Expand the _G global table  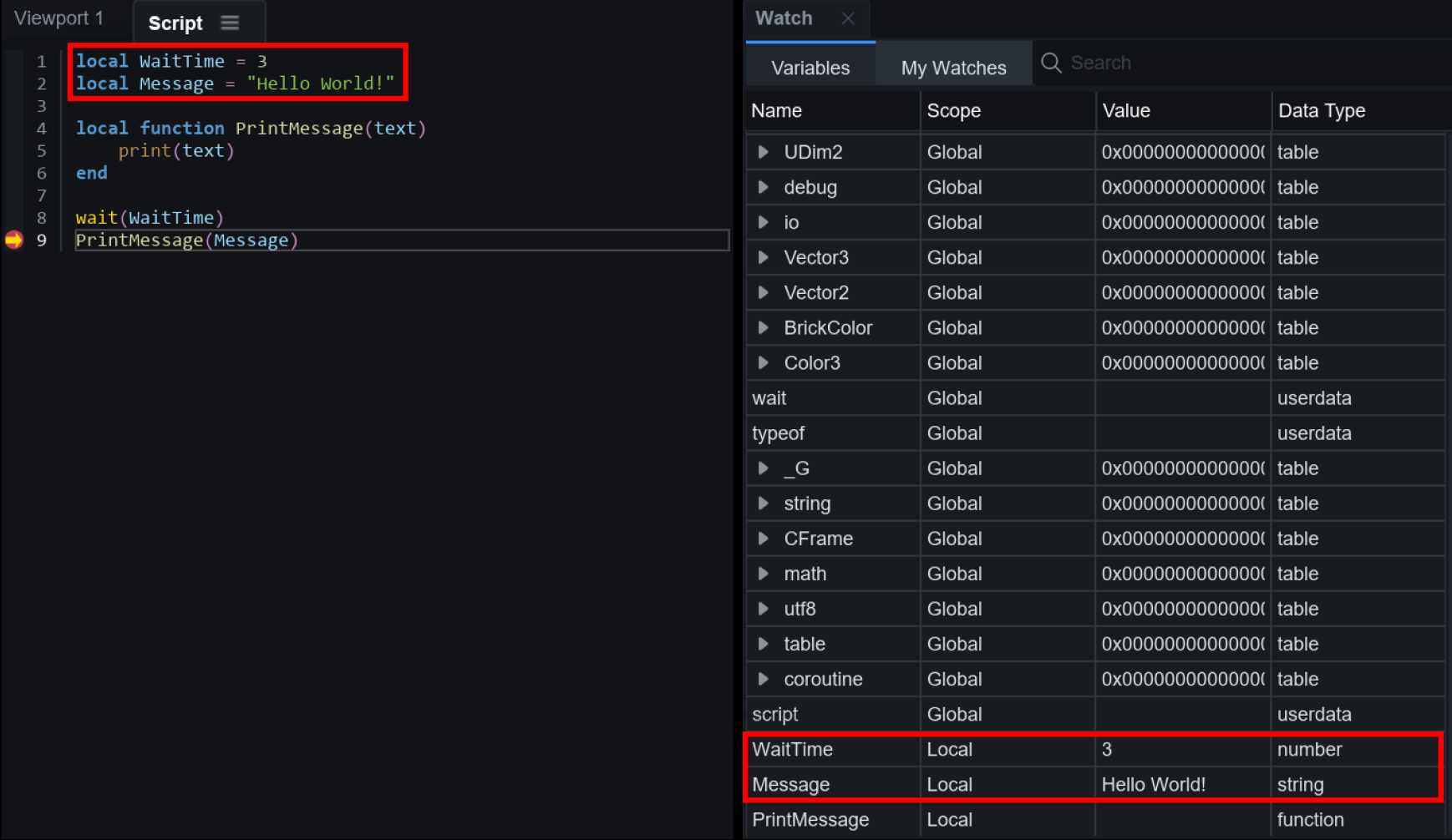coord(763,468)
